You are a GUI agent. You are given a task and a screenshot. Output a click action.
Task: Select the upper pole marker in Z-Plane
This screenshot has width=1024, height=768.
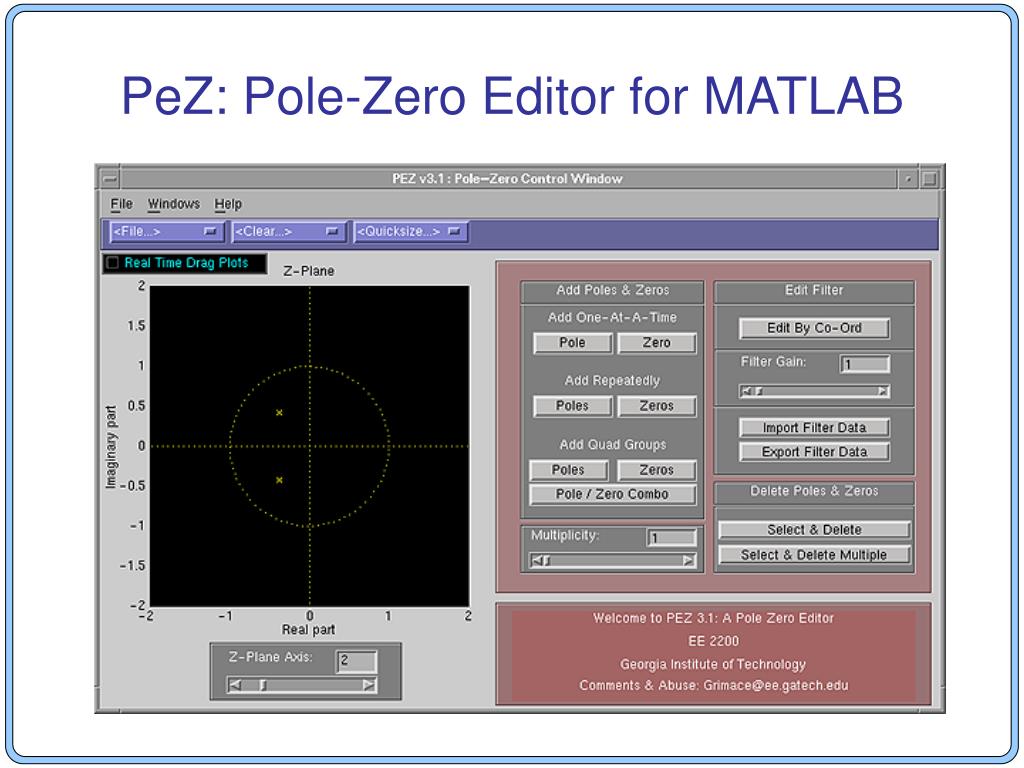[x=280, y=413]
